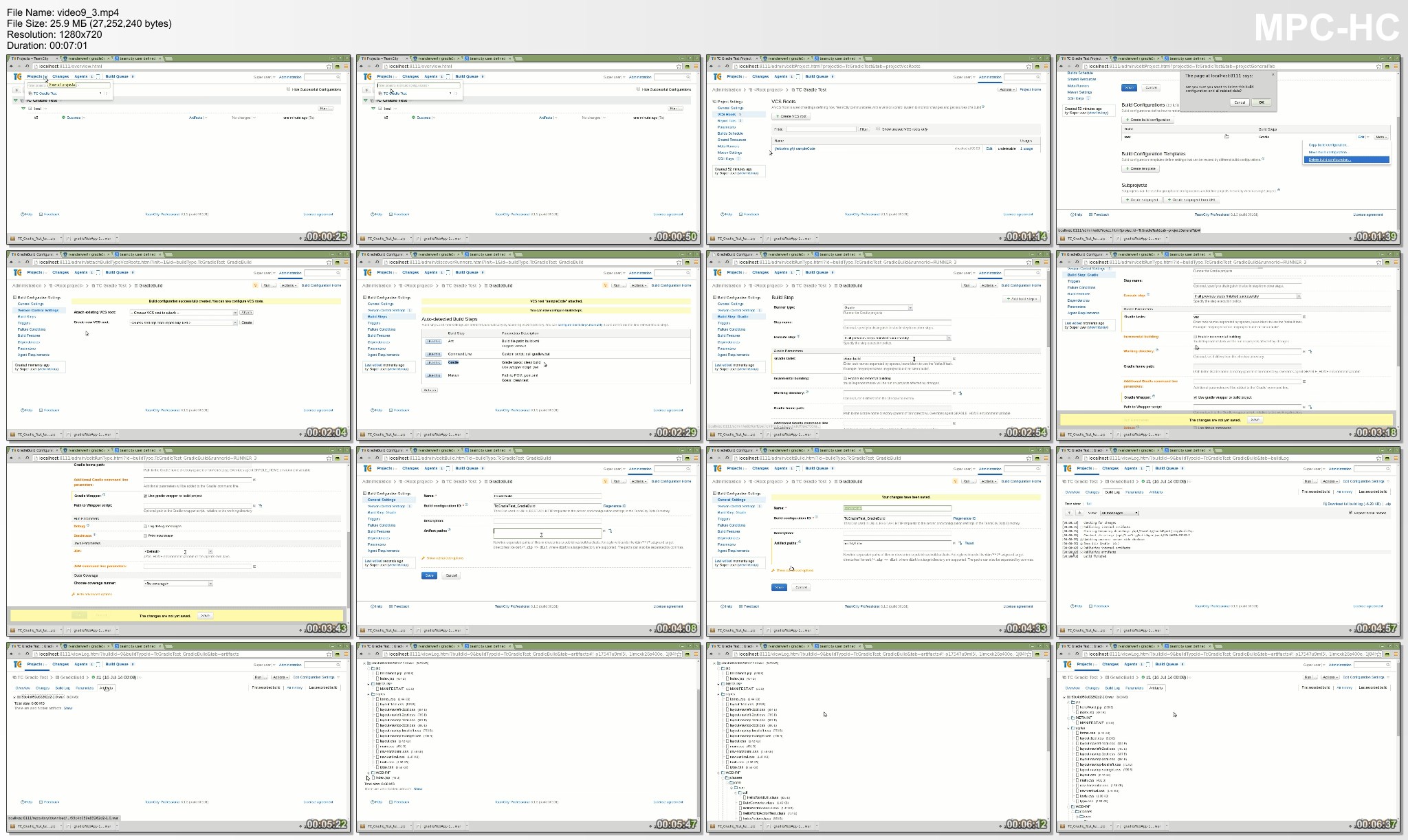Click Create VCS root button in 00:01:14 thumbnail
This screenshot has width=1408, height=840.
pos(791,116)
